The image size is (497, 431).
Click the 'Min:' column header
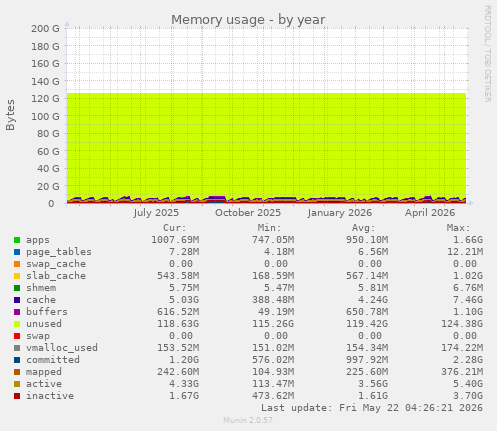click(269, 228)
